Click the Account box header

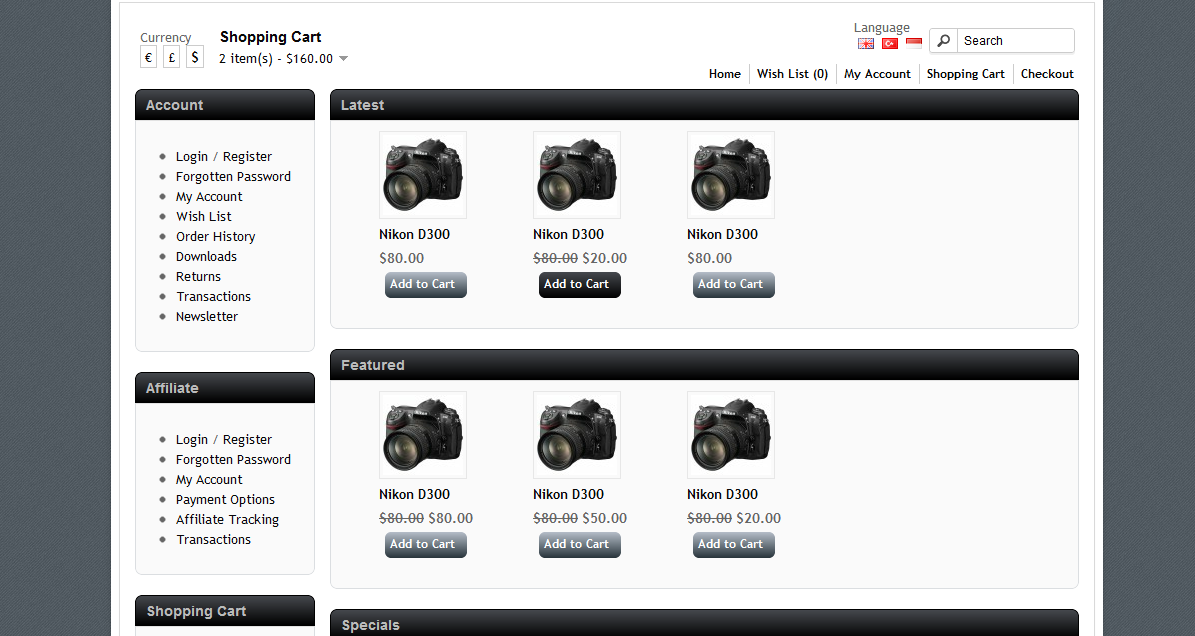pos(225,105)
